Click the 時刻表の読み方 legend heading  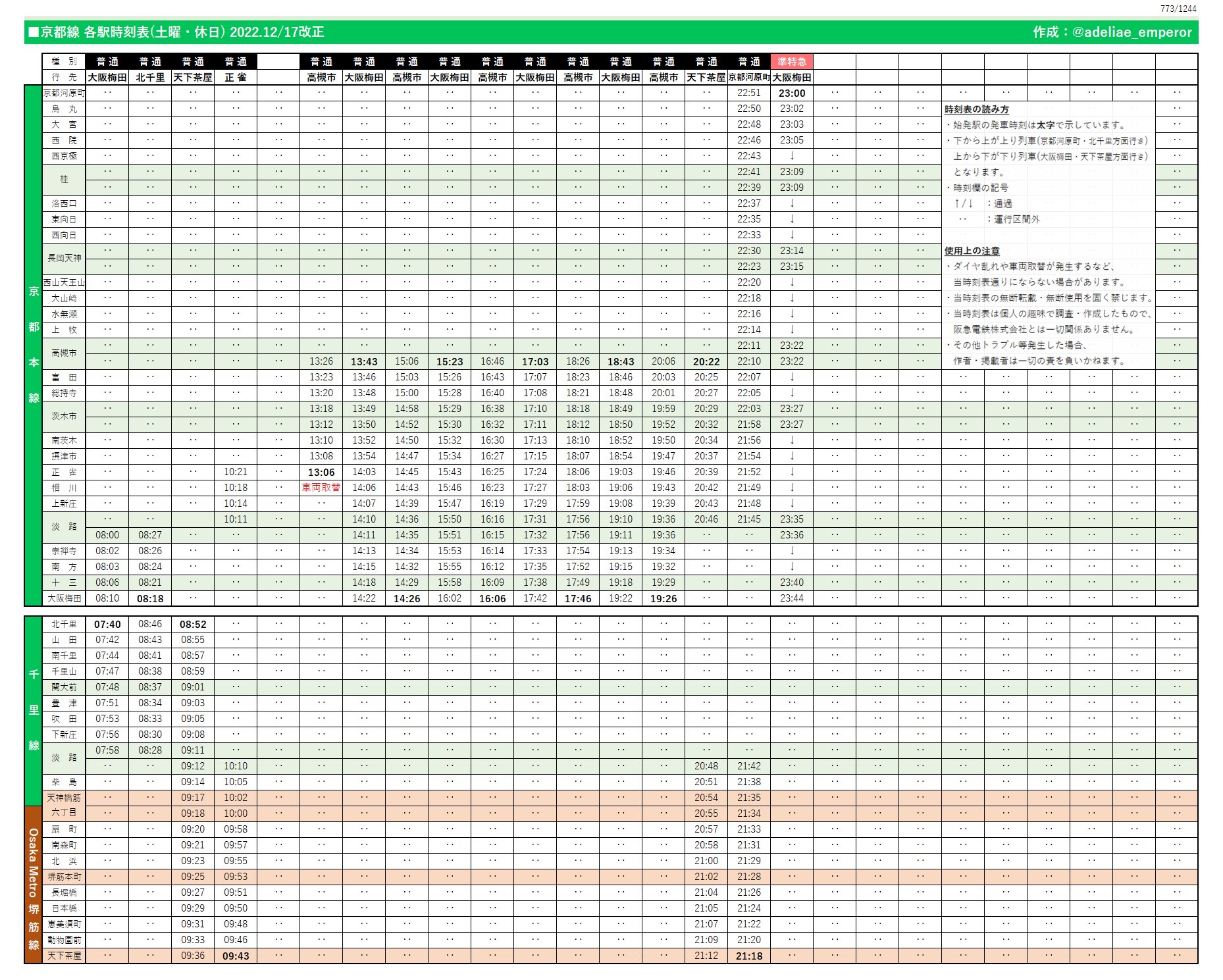click(x=977, y=109)
